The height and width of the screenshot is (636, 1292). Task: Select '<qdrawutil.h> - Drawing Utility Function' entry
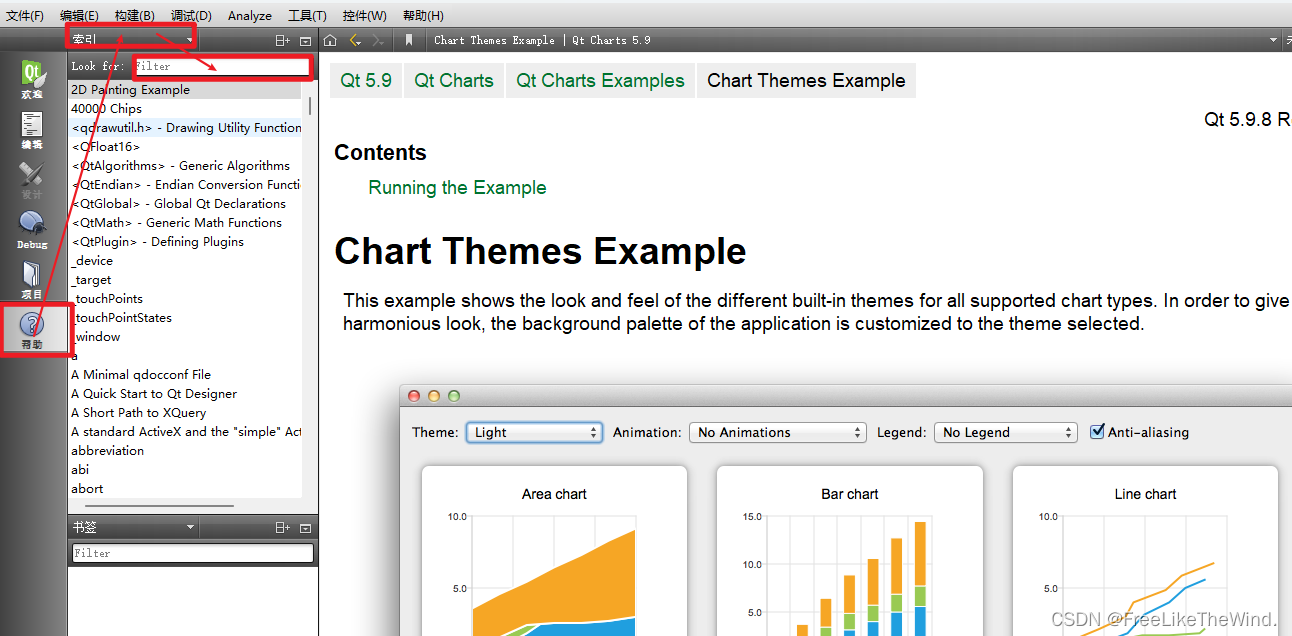pyautogui.click(x=185, y=127)
